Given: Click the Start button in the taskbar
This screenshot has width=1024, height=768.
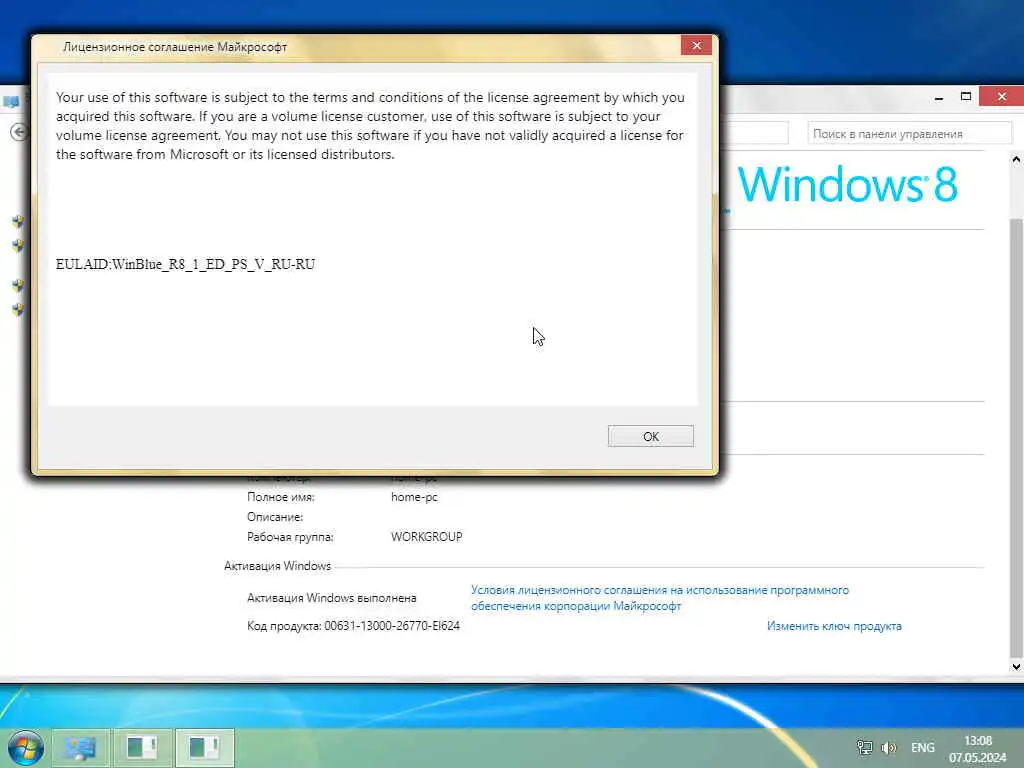Looking at the screenshot, I should pos(25,748).
